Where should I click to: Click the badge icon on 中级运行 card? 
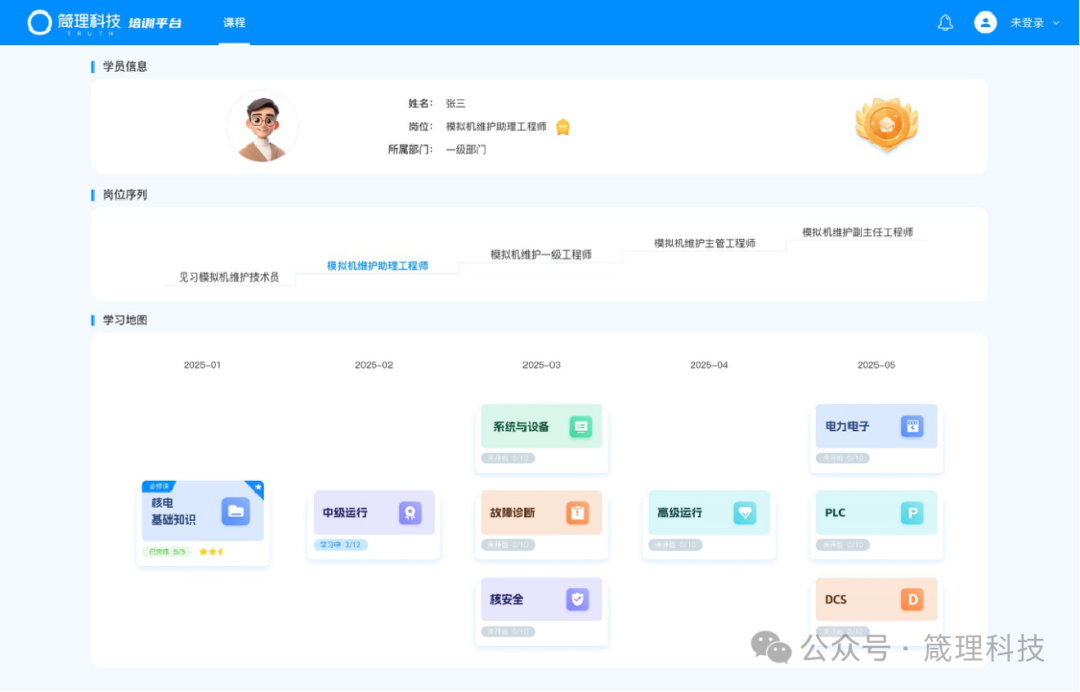click(410, 512)
